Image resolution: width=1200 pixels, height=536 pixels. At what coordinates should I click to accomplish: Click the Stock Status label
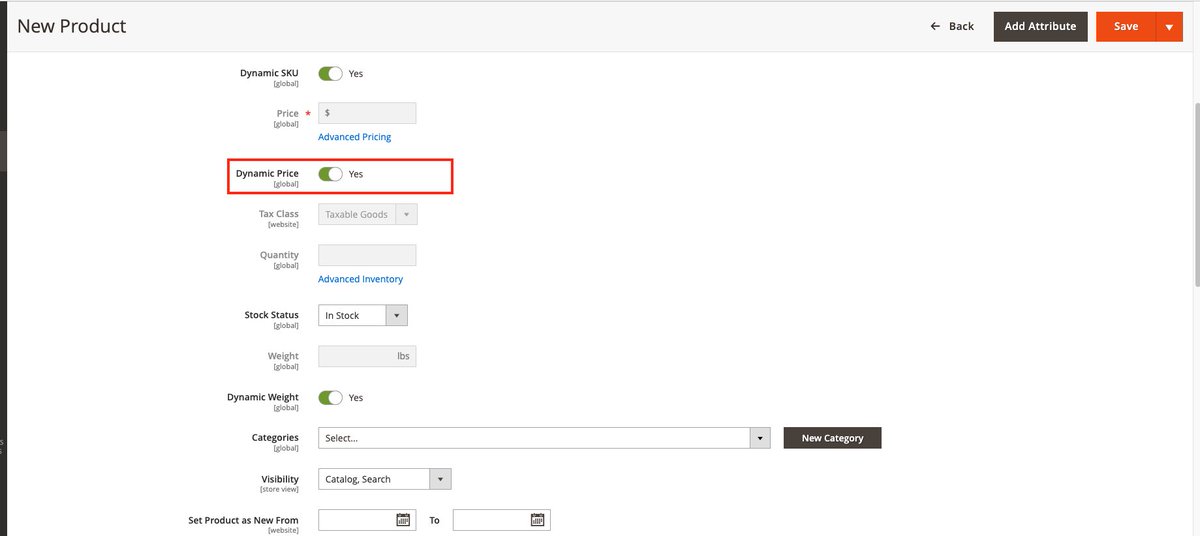(x=272, y=315)
